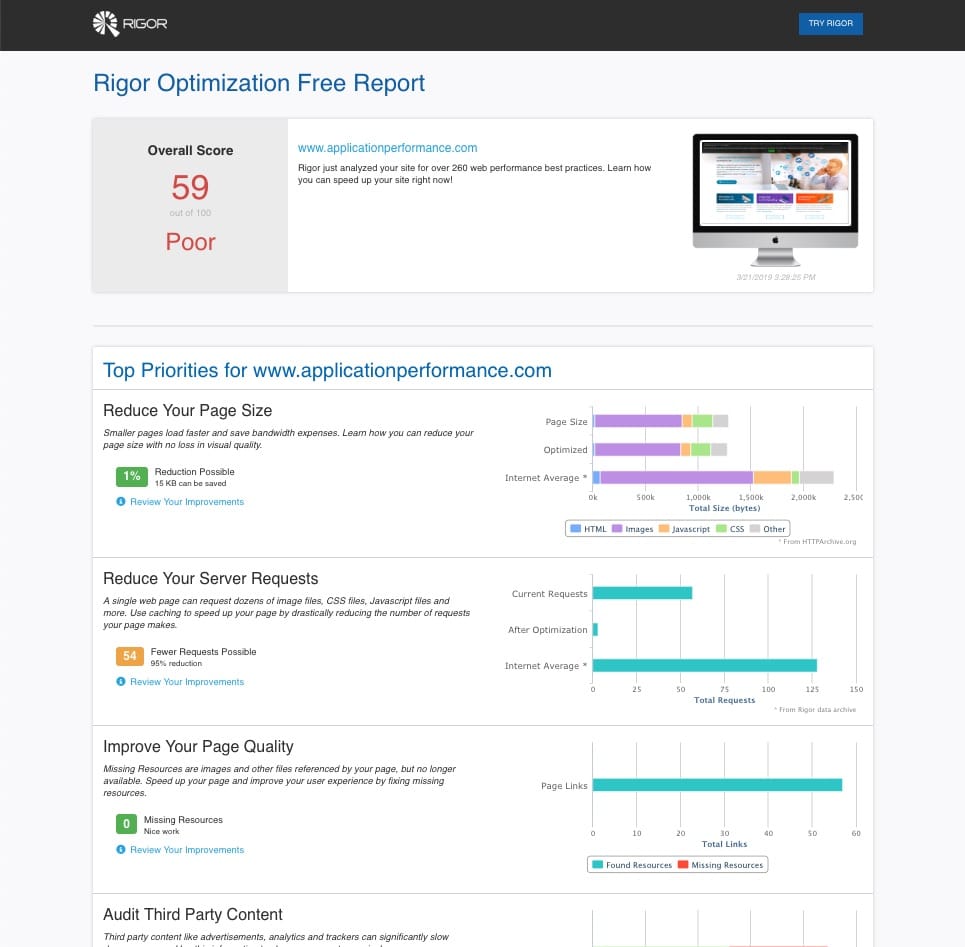Click the From HTTPArchive.org footnote

tap(817, 541)
